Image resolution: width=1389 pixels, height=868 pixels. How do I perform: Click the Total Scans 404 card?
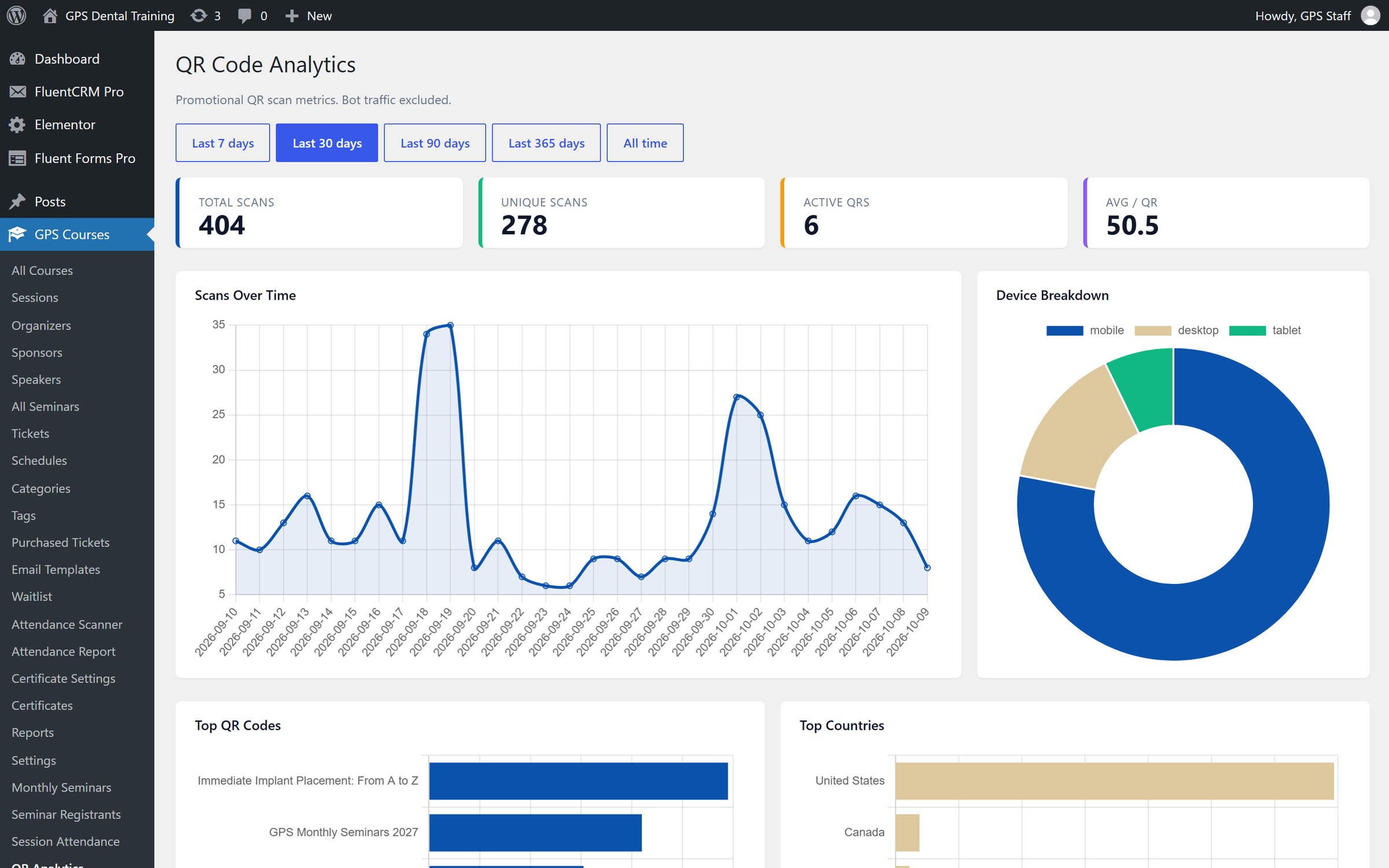(x=319, y=213)
